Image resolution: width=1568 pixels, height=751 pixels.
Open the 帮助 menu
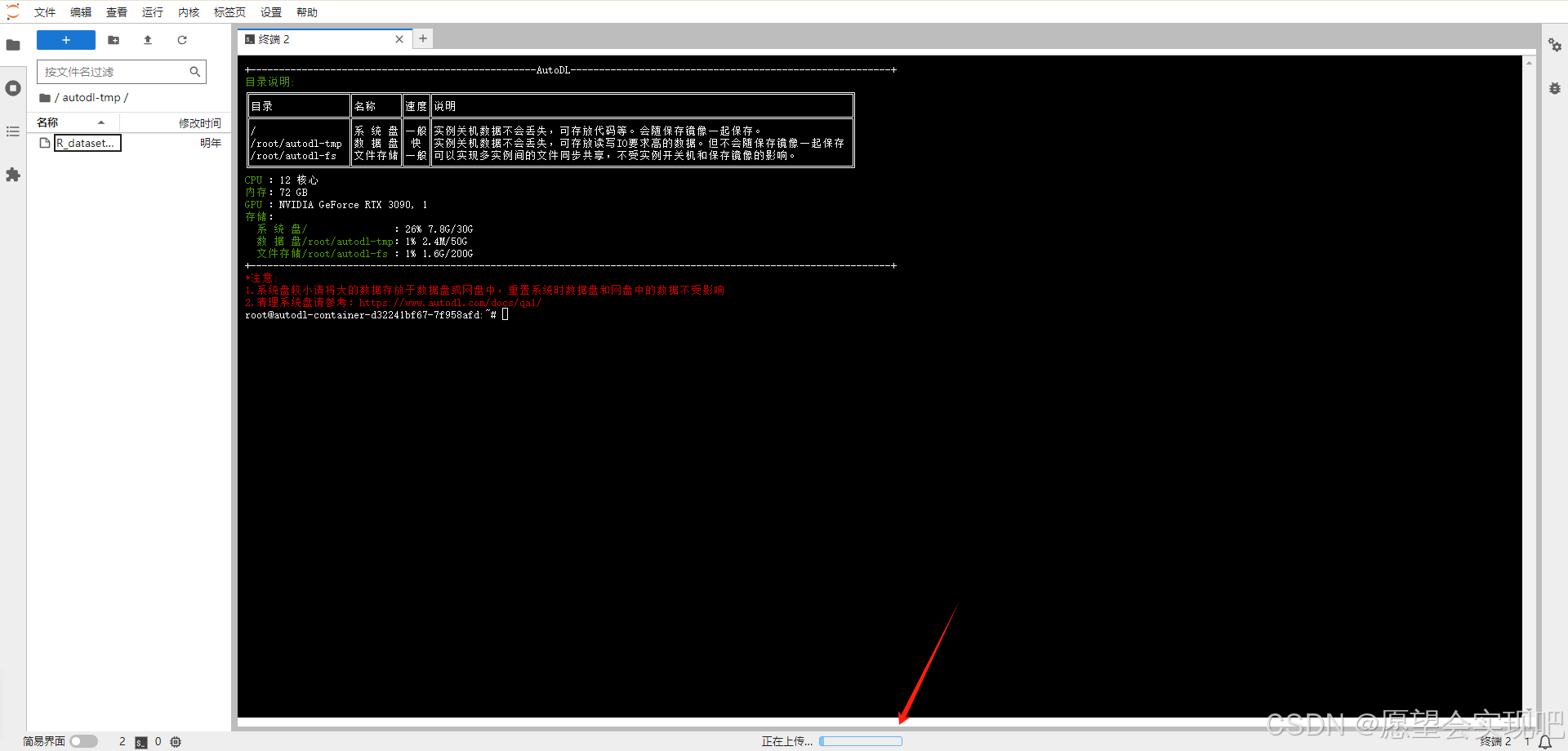click(307, 12)
